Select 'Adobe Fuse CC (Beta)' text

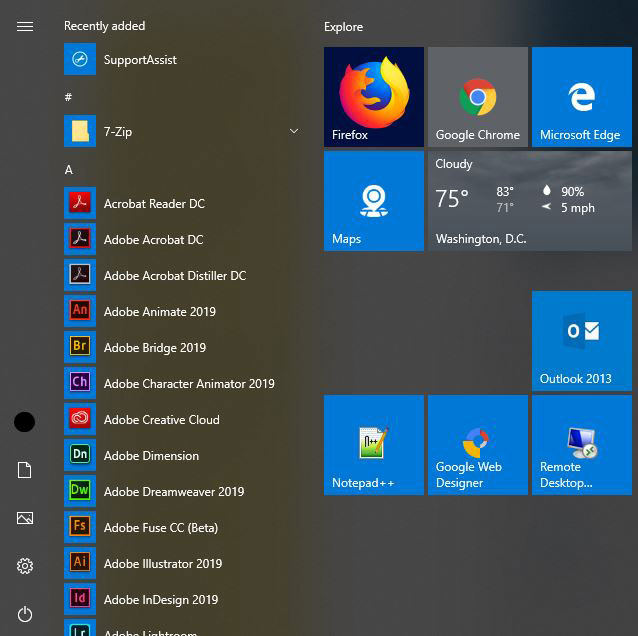point(161,528)
